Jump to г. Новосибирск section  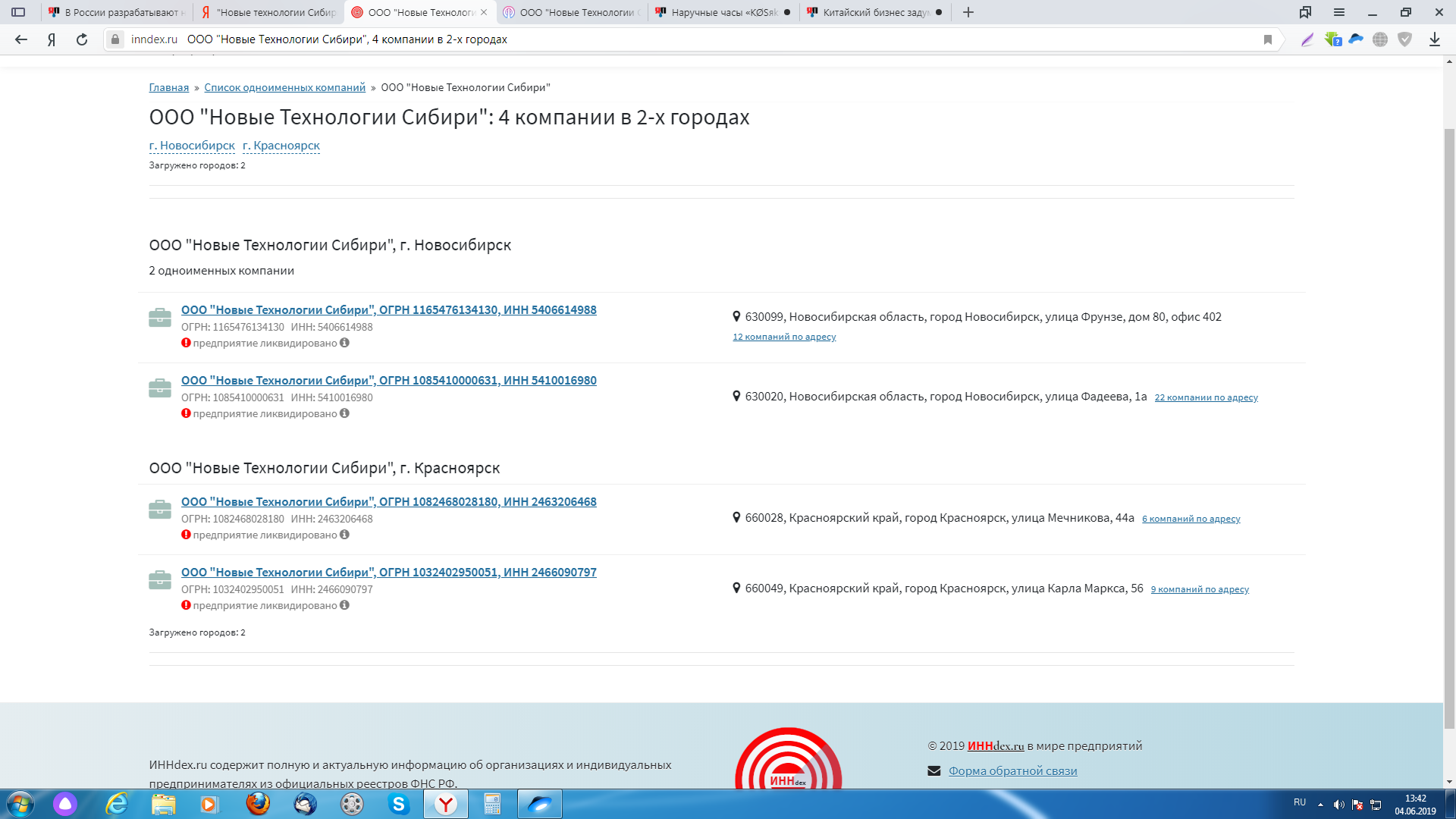192,146
